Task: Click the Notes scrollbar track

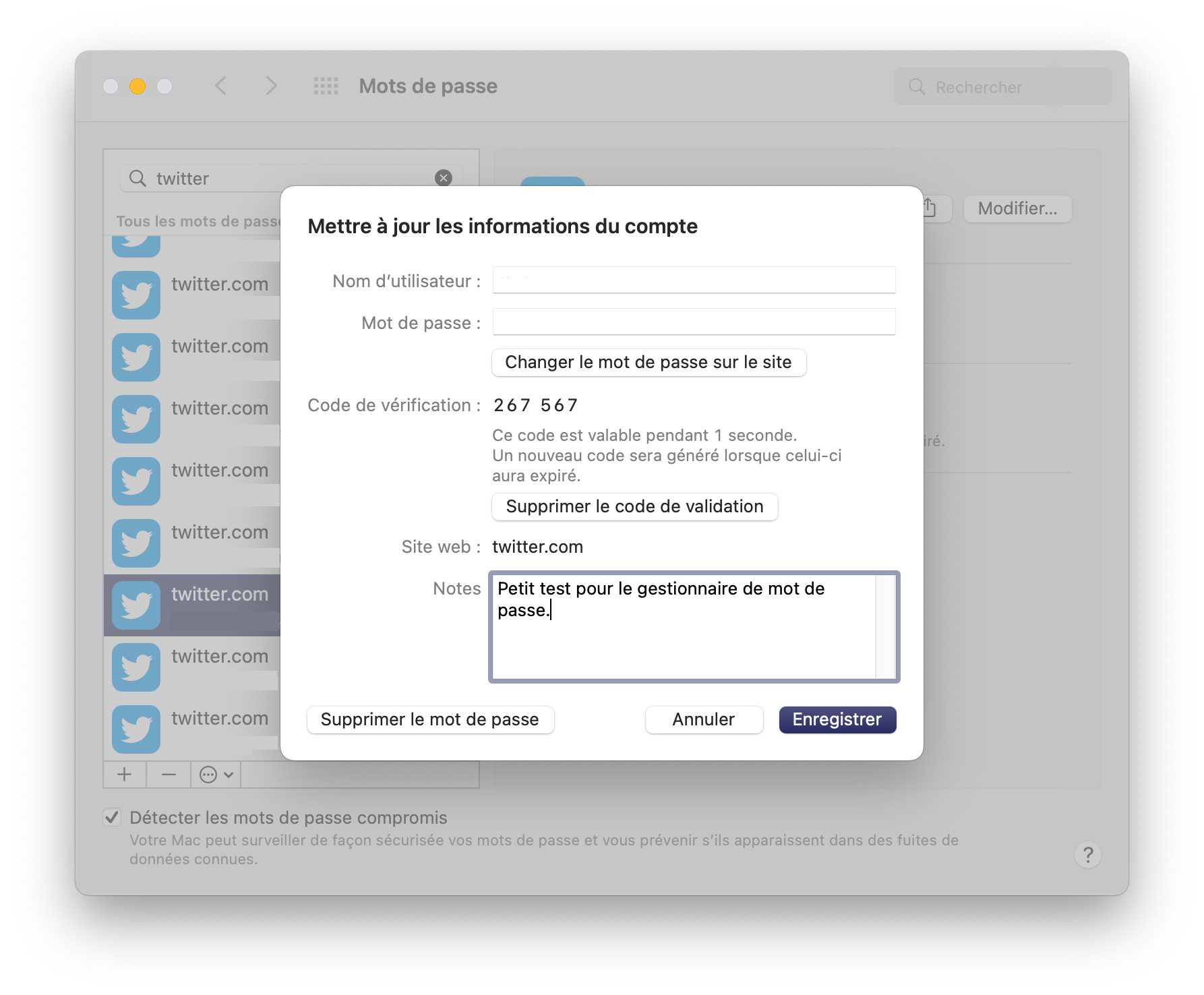Action: tap(885, 627)
